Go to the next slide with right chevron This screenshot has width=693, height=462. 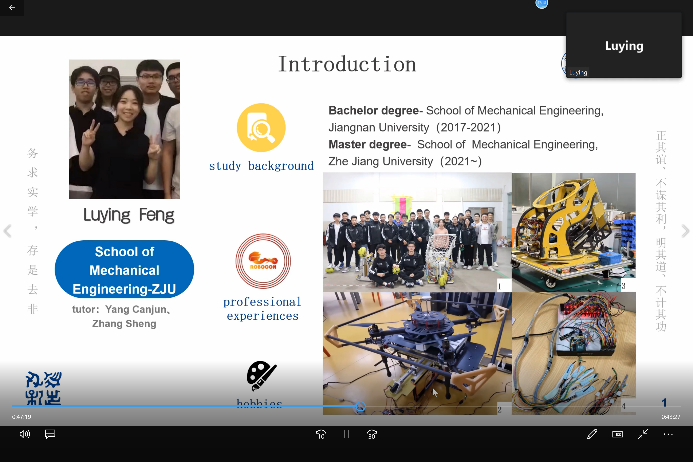tap(685, 231)
